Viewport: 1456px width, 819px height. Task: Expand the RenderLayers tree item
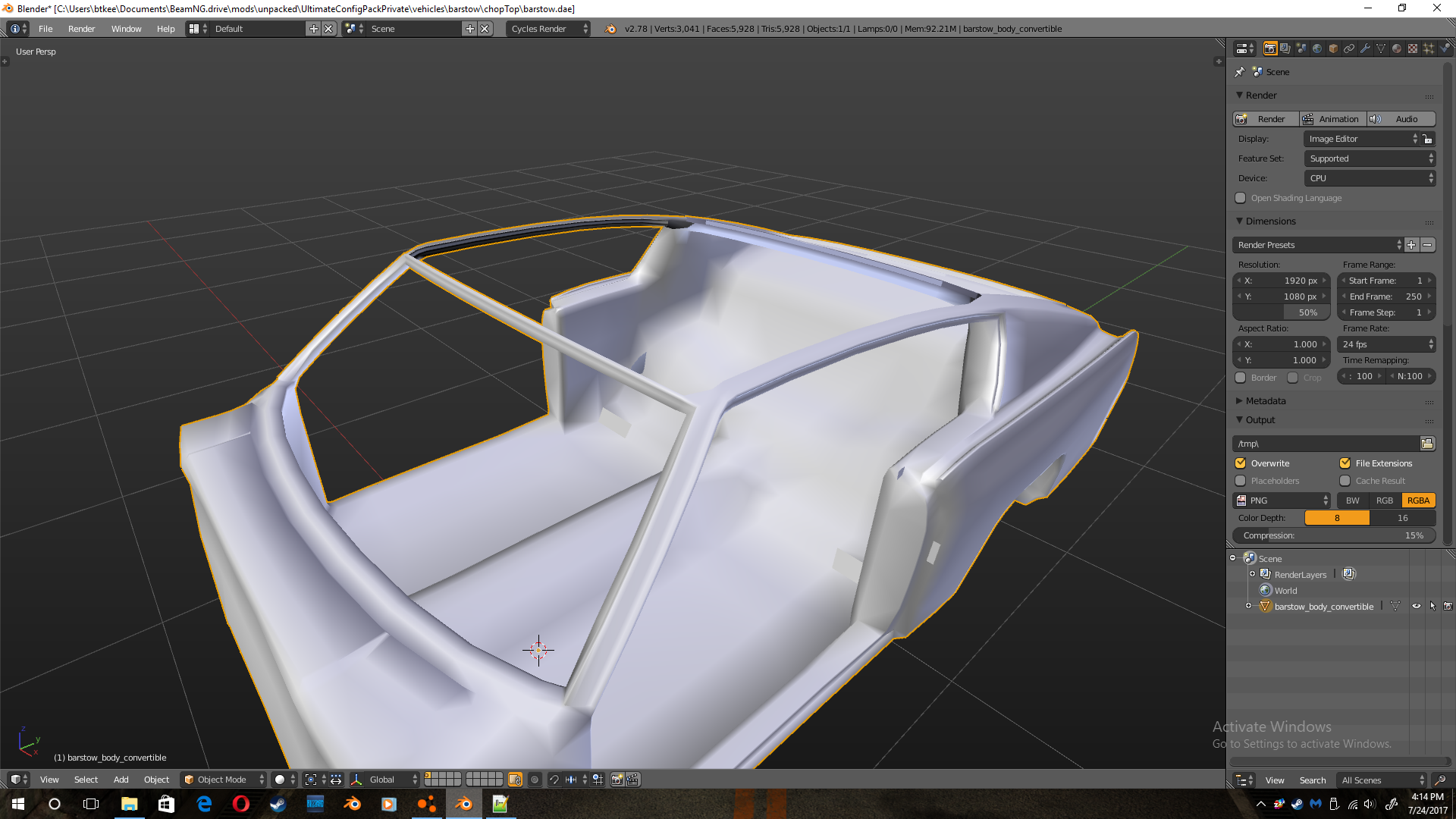pos(1253,574)
